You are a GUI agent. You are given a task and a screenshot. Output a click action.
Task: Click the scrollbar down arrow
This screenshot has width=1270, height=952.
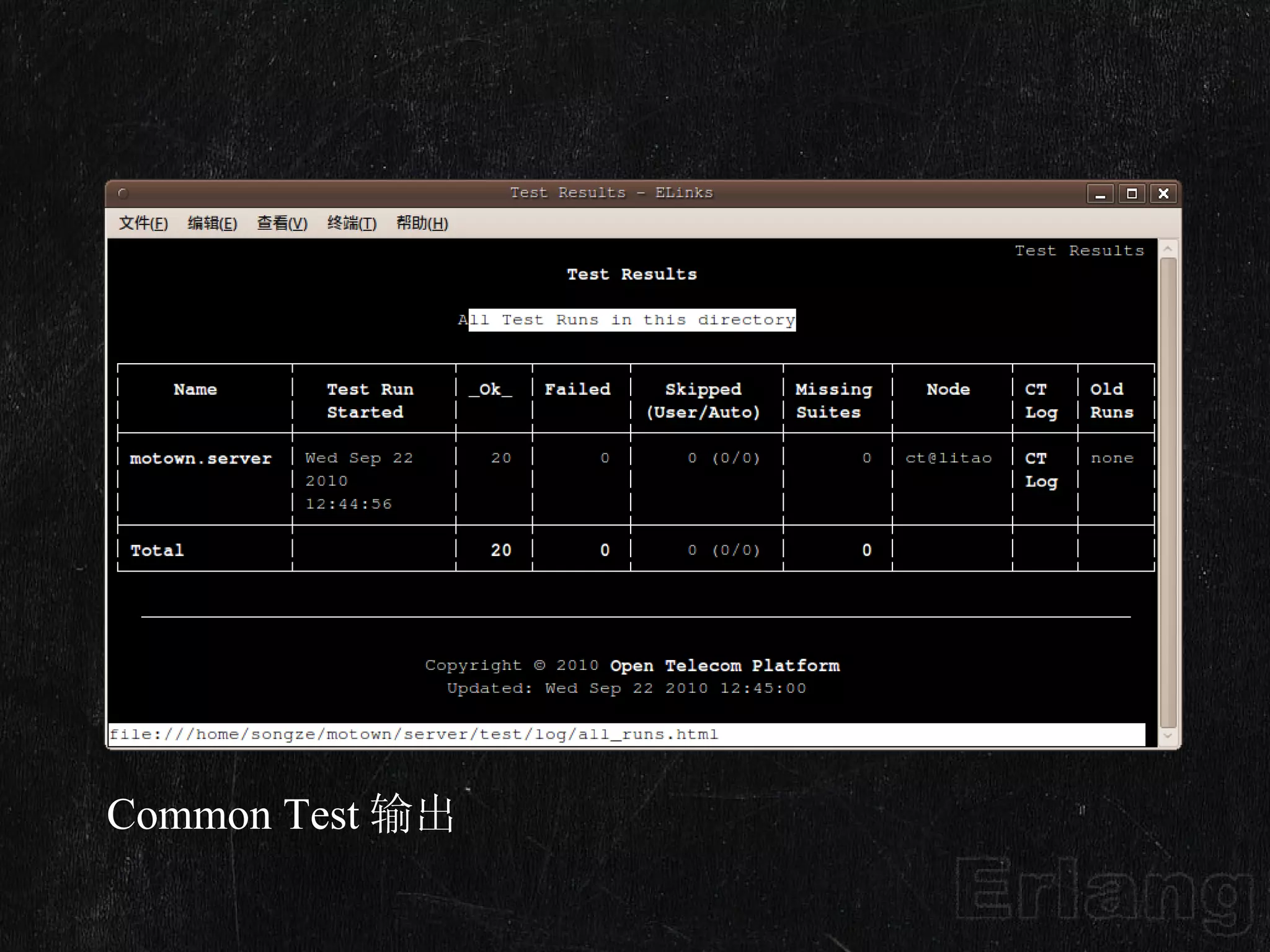tap(1168, 736)
